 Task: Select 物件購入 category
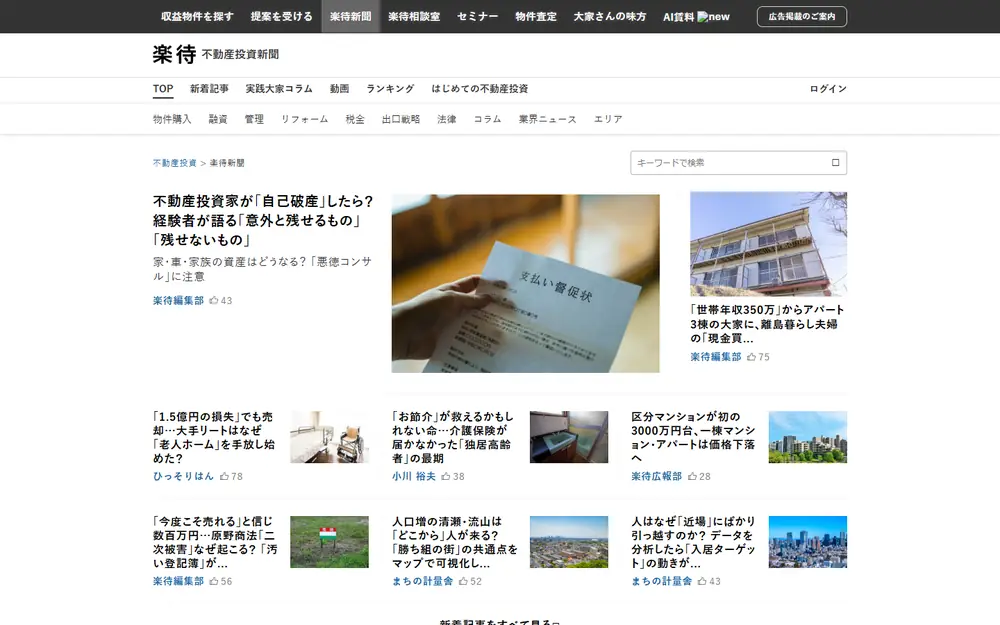pos(172,119)
